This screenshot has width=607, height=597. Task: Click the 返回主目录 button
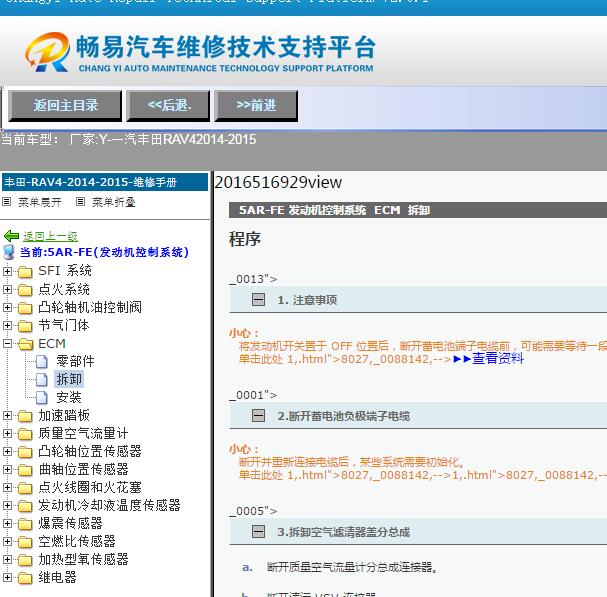click(65, 106)
